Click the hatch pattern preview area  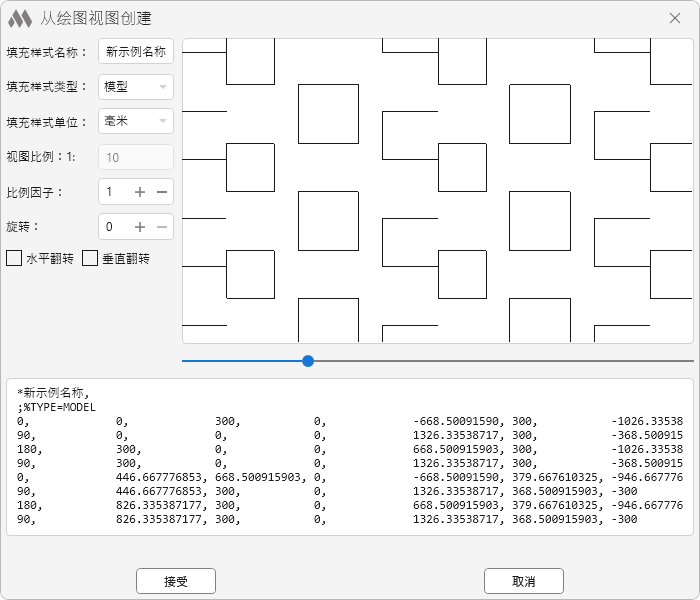[437, 190]
